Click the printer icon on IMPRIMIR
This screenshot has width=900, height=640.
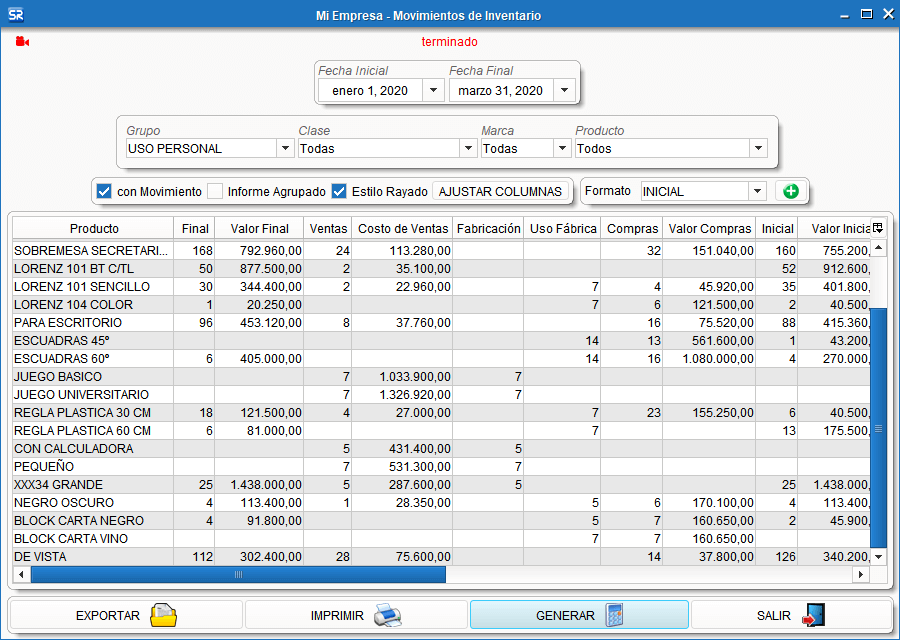point(387,615)
